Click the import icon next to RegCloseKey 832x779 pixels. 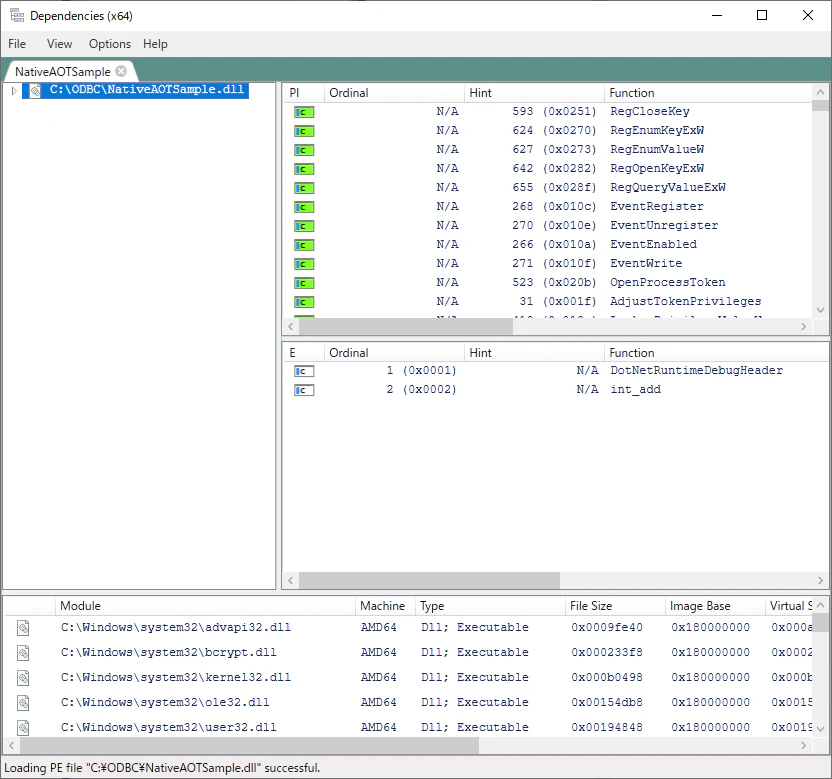[x=304, y=112]
